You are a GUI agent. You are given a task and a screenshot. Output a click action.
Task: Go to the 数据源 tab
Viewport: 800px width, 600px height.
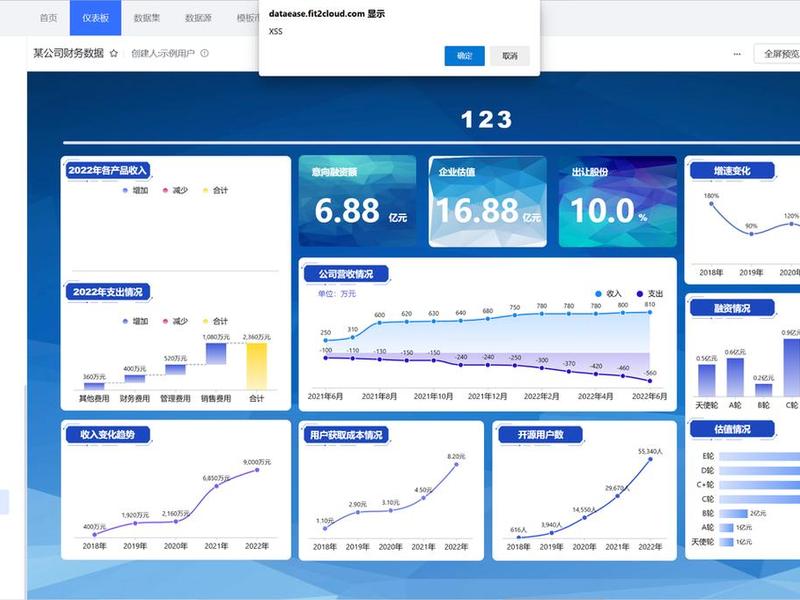[198, 18]
